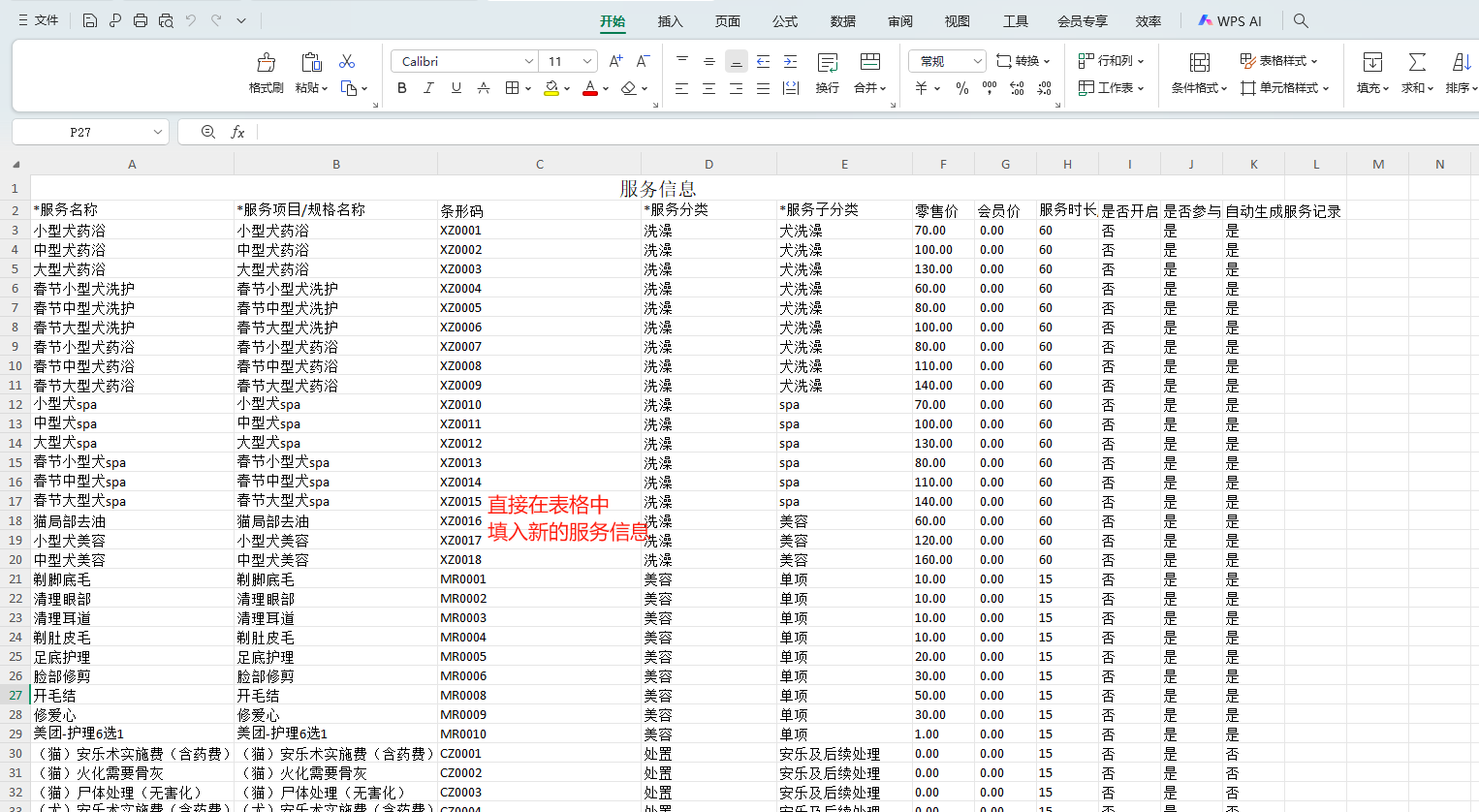Open the Name Box P27 dropdown arrow

coord(158,132)
